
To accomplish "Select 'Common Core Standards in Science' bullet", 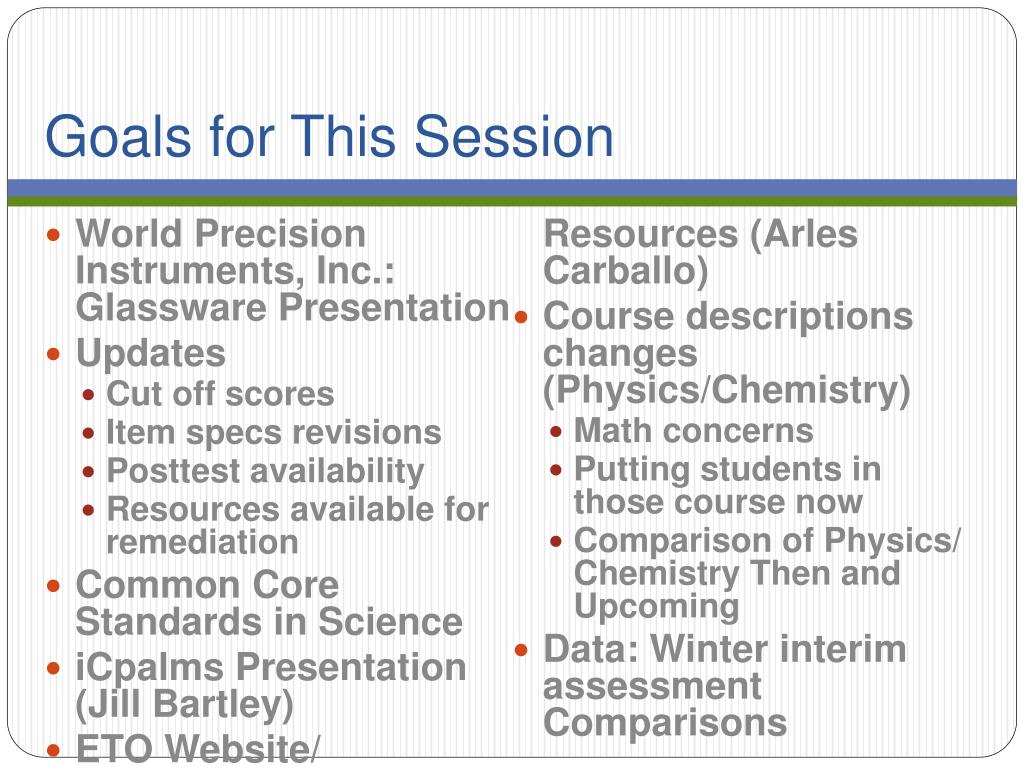I will point(269,603).
